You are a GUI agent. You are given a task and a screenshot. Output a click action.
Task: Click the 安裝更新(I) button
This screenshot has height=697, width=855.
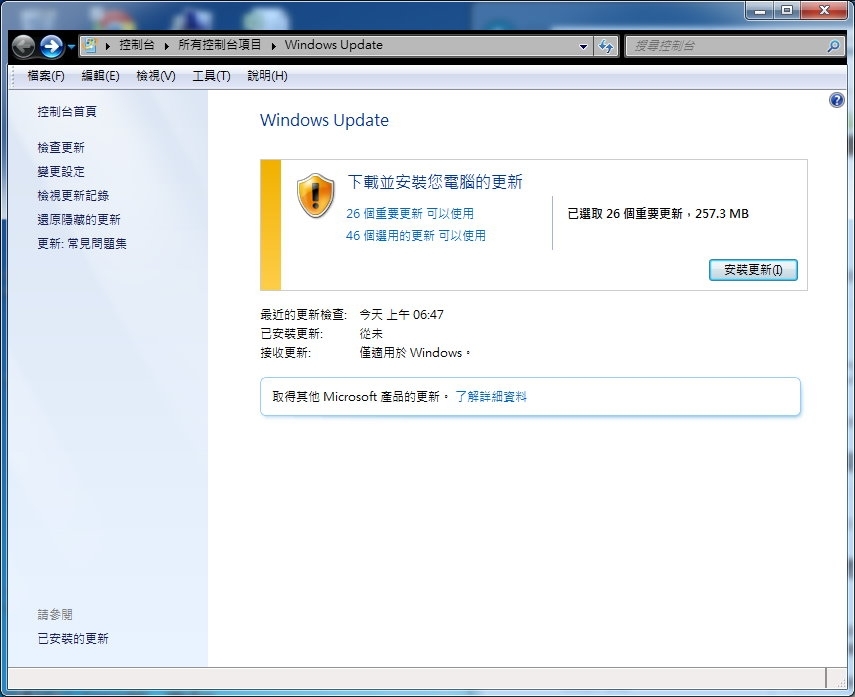753,270
